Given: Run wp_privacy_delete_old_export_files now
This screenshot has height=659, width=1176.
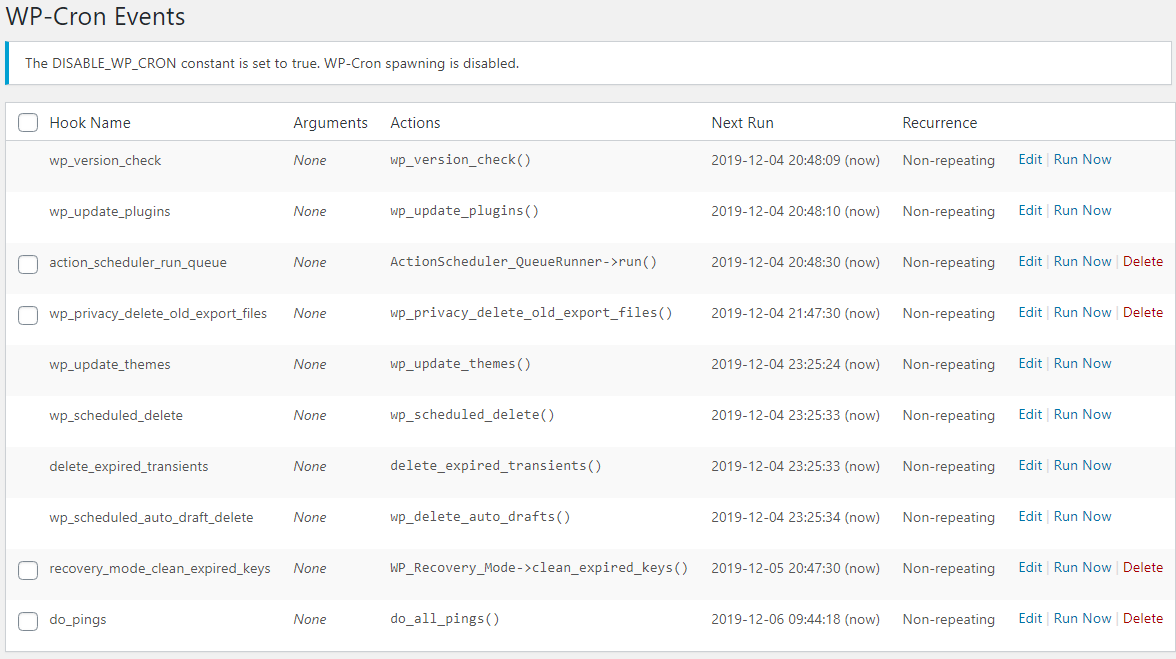Looking at the screenshot, I should pos(1082,313).
